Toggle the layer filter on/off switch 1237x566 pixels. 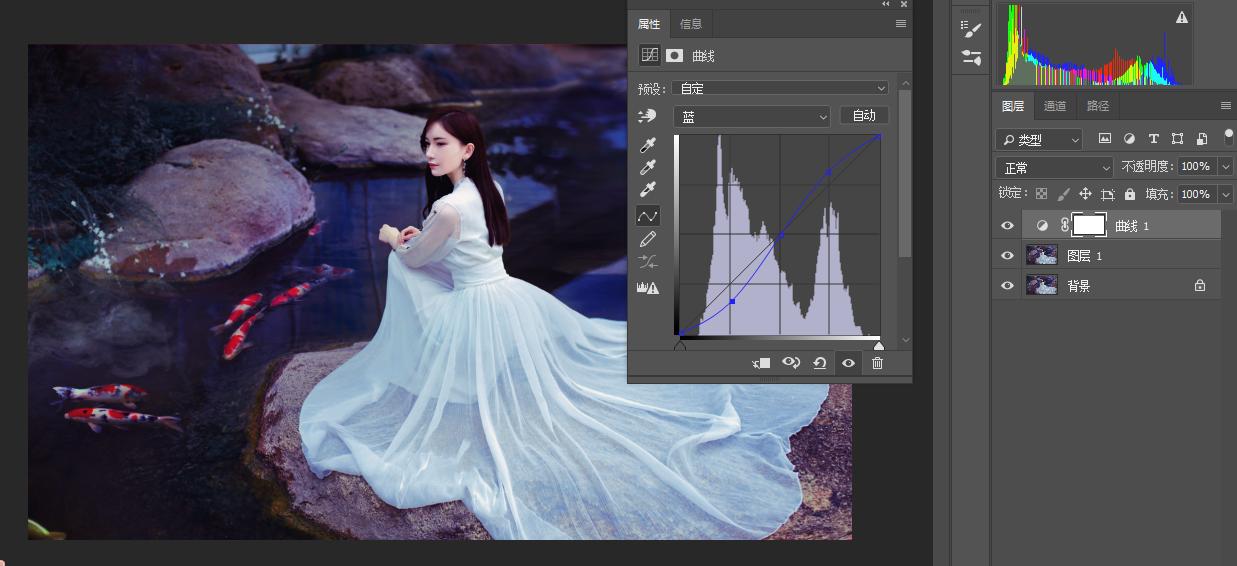(1229, 138)
